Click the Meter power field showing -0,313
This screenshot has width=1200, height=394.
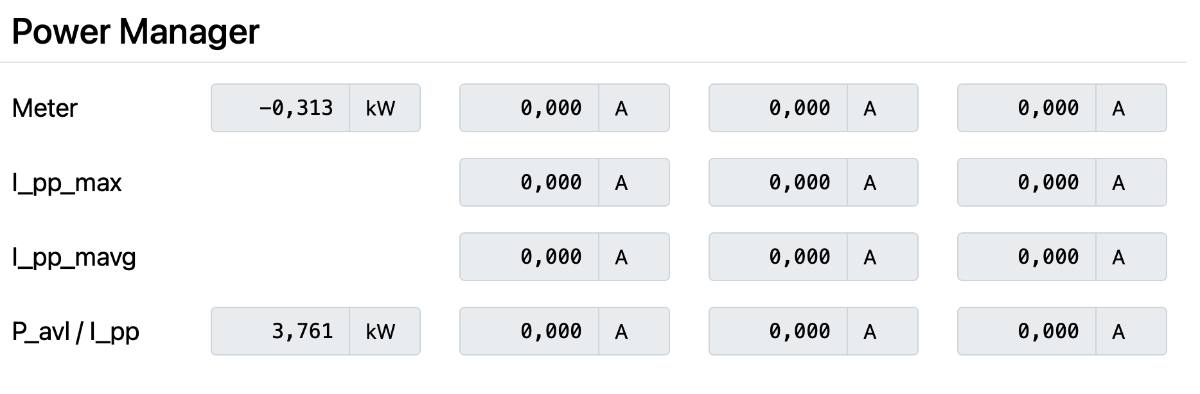[280, 108]
